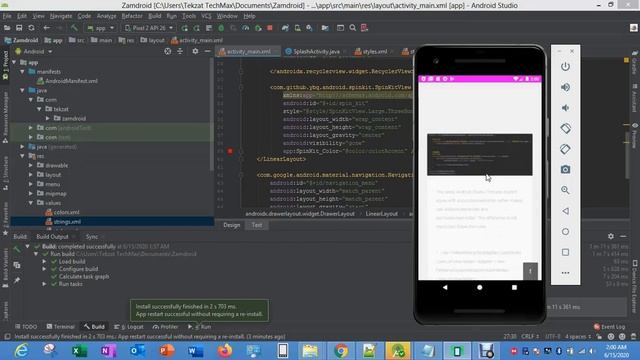Open Chrome from Windows taskbar
Screen dimensions: 640x360
coord(341,351)
